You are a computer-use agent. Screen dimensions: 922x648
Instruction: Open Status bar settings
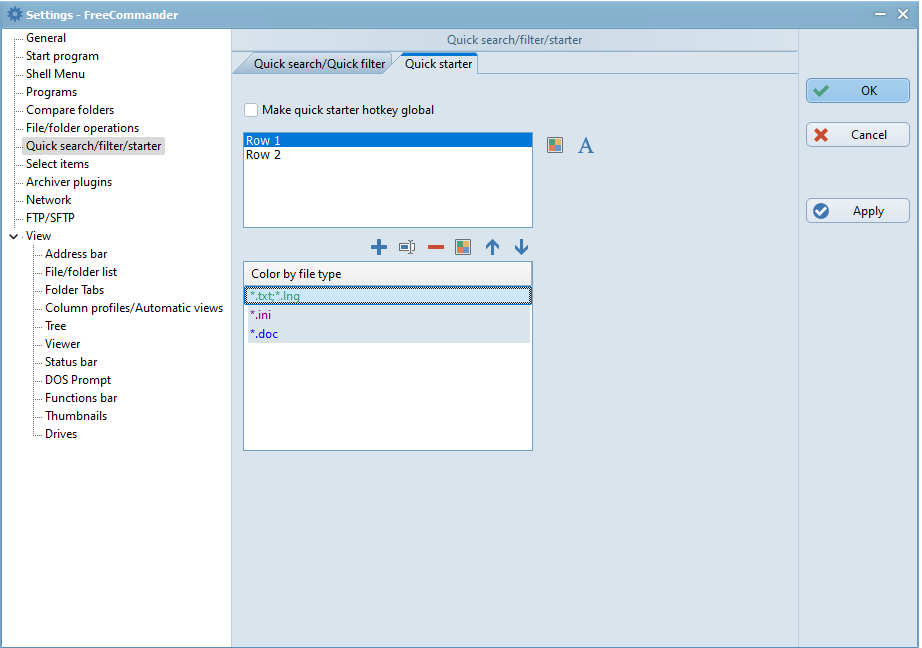click(x=71, y=362)
